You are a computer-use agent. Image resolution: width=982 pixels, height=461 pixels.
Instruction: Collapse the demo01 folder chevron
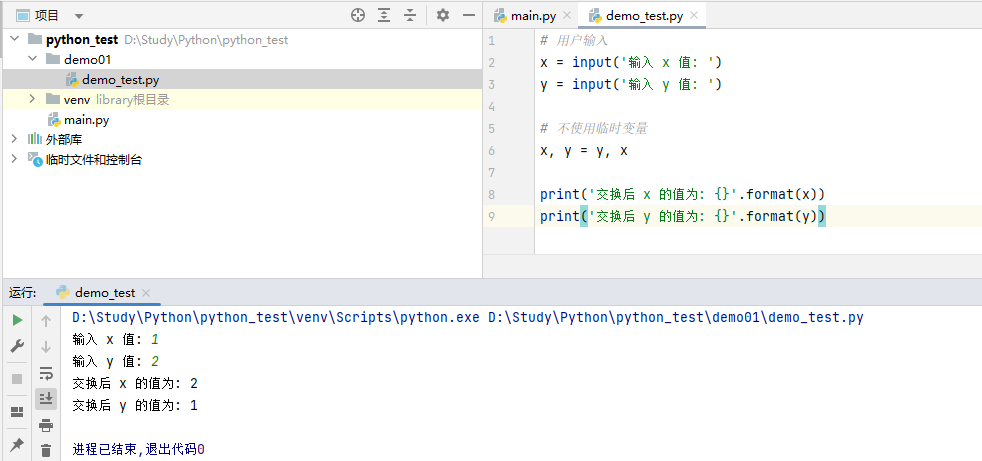pyautogui.click(x=32, y=60)
